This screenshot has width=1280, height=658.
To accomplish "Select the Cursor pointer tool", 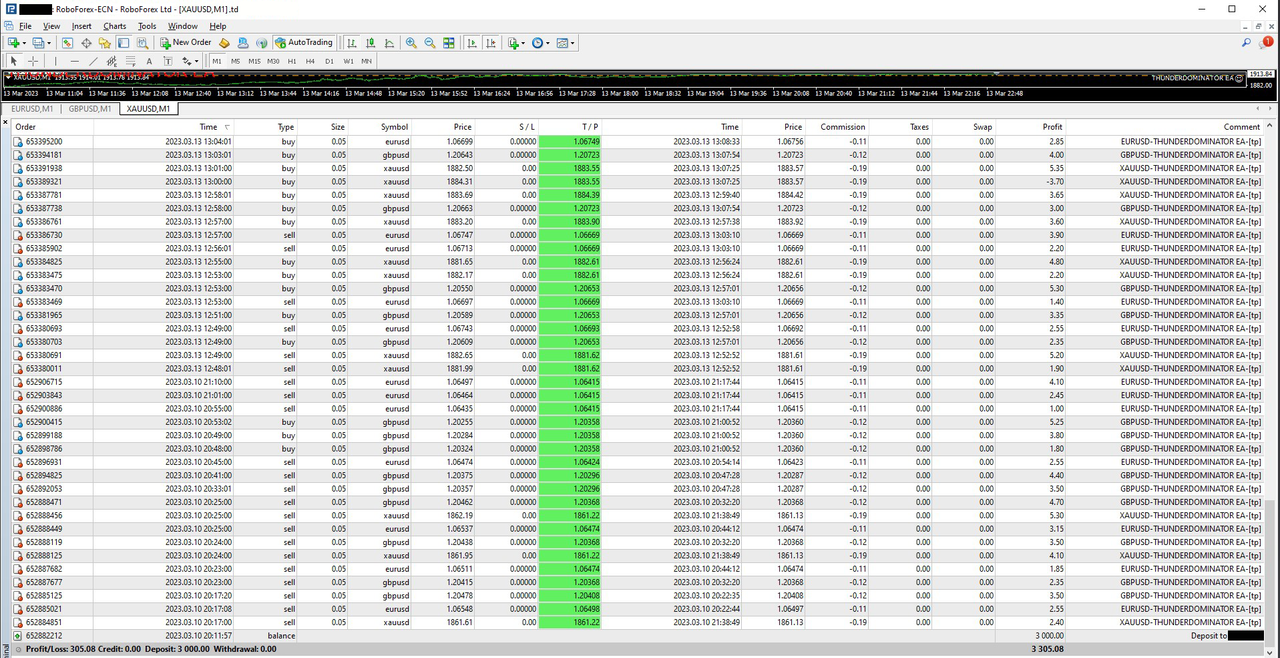I will [x=14, y=61].
